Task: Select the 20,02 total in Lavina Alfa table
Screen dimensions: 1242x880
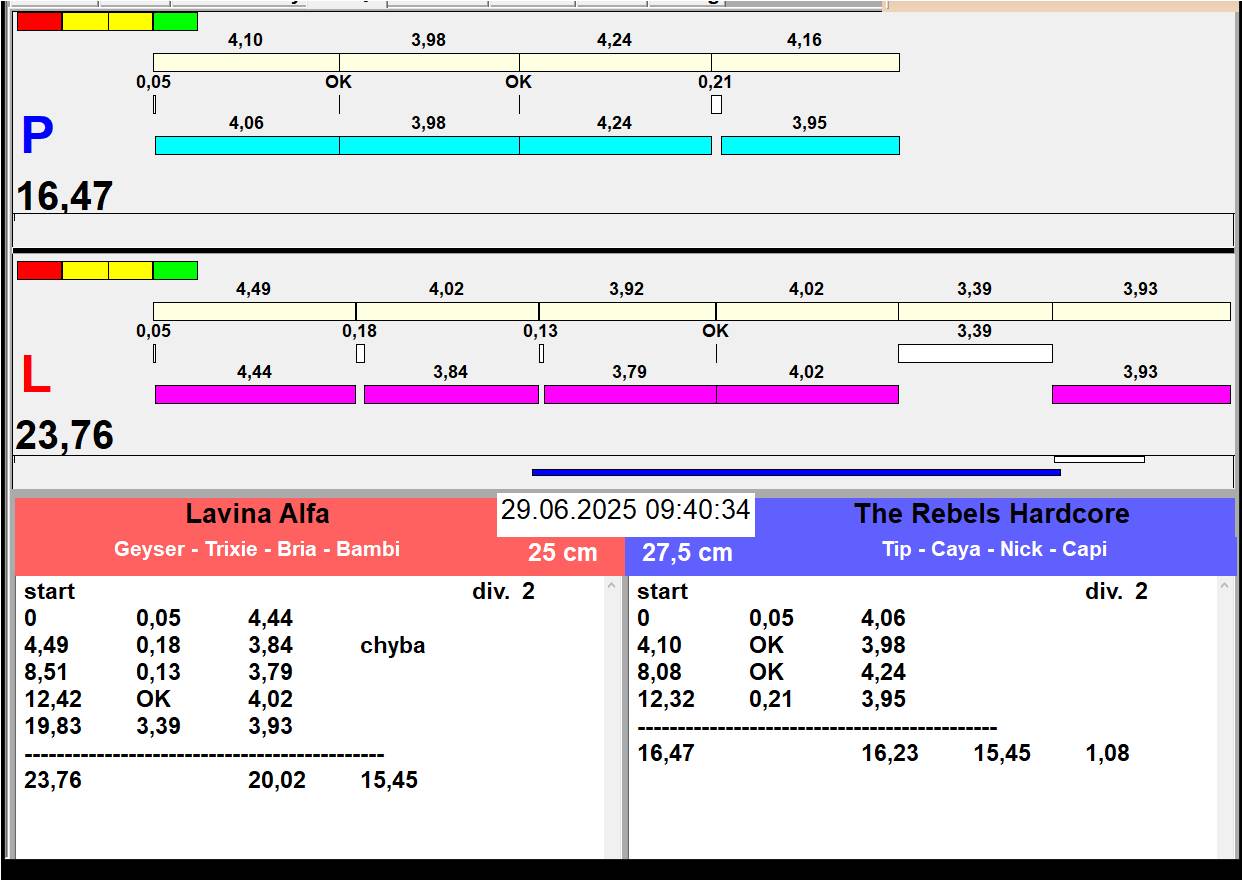Action: pos(277,781)
